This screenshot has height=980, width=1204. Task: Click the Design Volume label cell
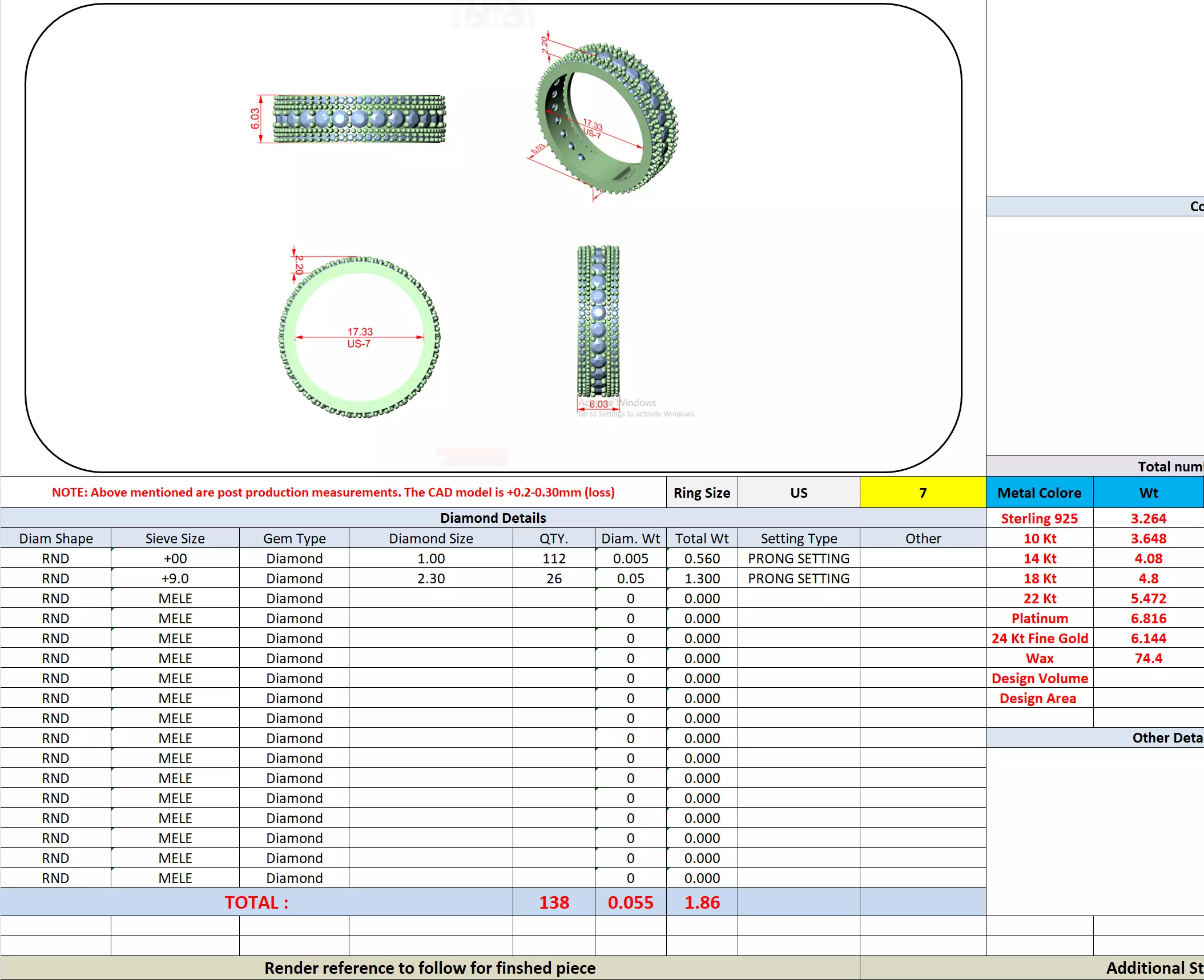click(x=1039, y=678)
